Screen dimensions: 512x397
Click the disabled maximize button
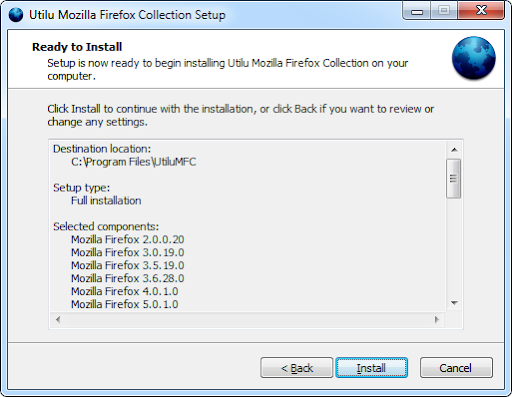tap(444, 11)
